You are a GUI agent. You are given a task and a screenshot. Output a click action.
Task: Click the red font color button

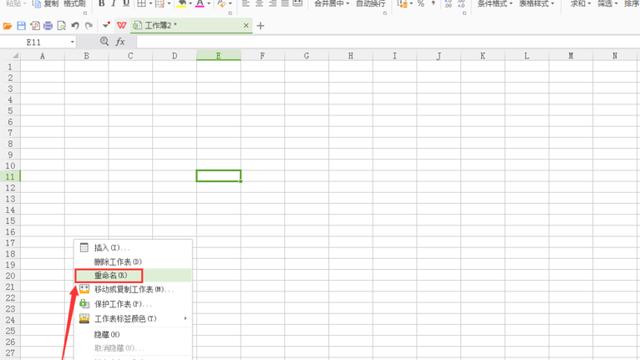pos(200,4)
